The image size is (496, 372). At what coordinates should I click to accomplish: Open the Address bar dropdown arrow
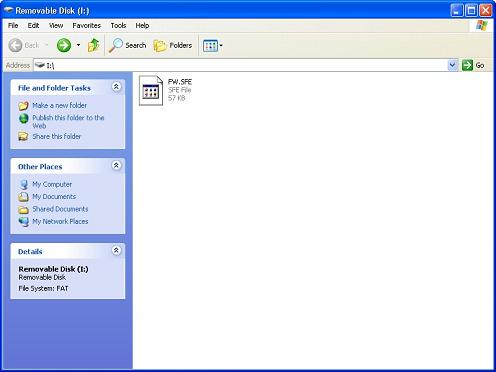click(452, 65)
